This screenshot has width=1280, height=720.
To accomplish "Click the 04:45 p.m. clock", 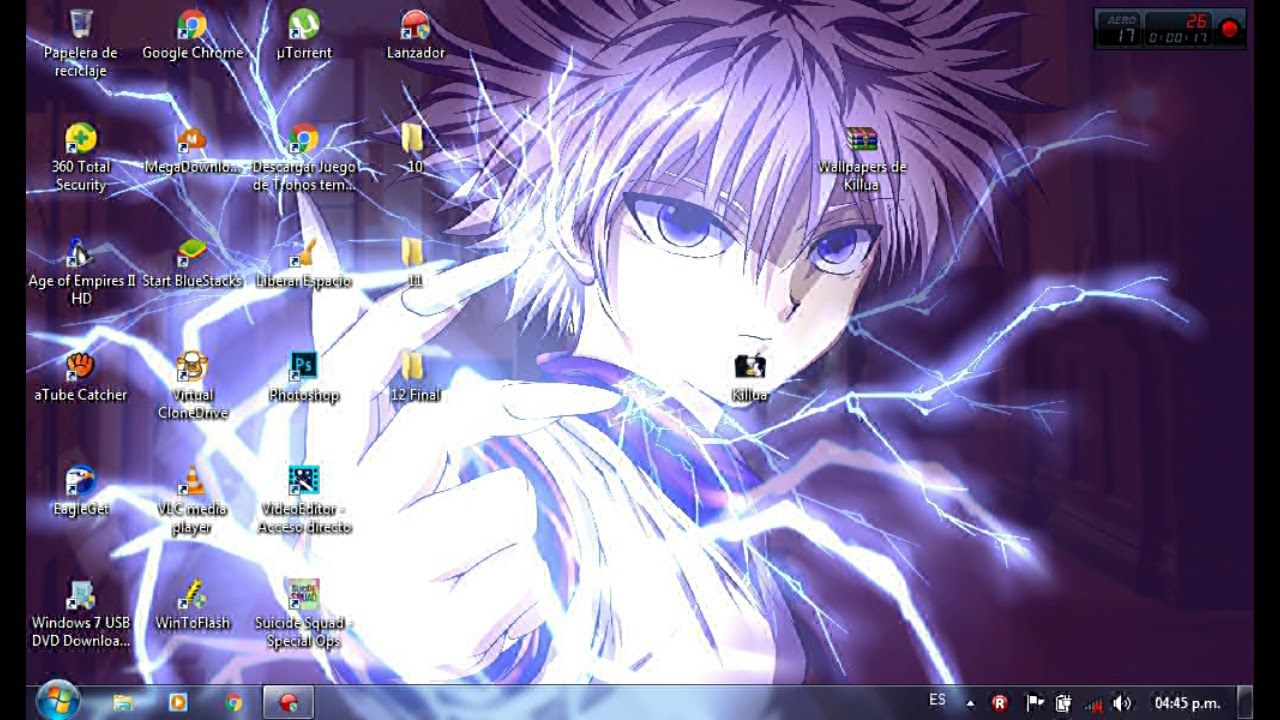I will click(1187, 703).
